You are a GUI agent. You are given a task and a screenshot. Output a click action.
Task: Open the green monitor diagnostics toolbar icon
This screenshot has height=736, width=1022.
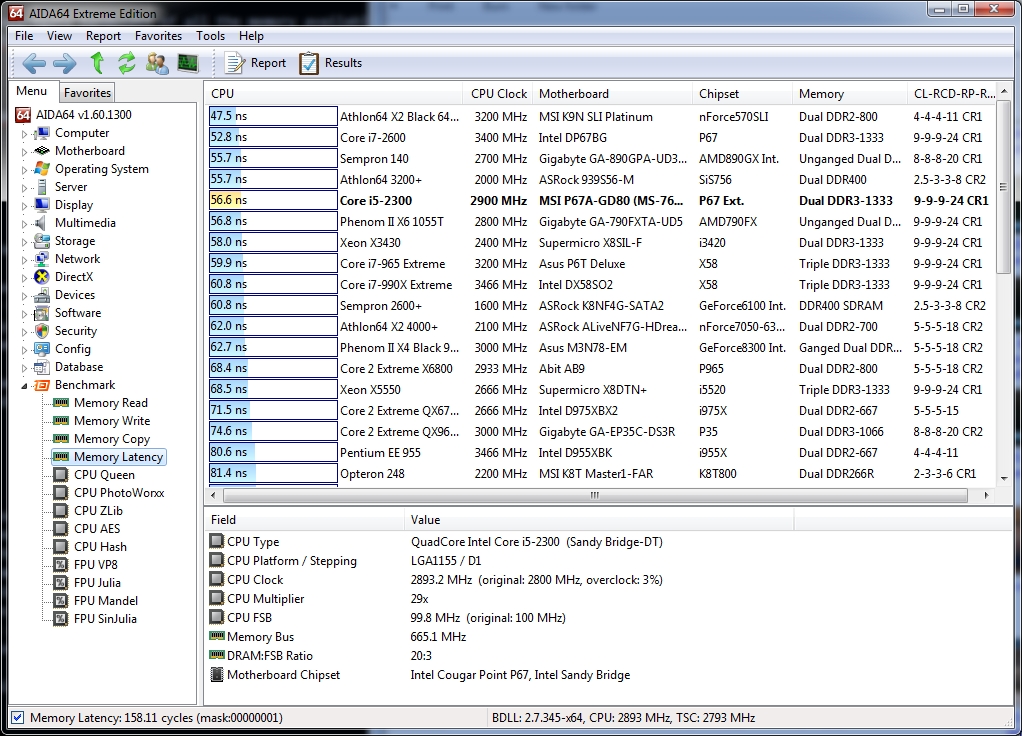coord(188,63)
